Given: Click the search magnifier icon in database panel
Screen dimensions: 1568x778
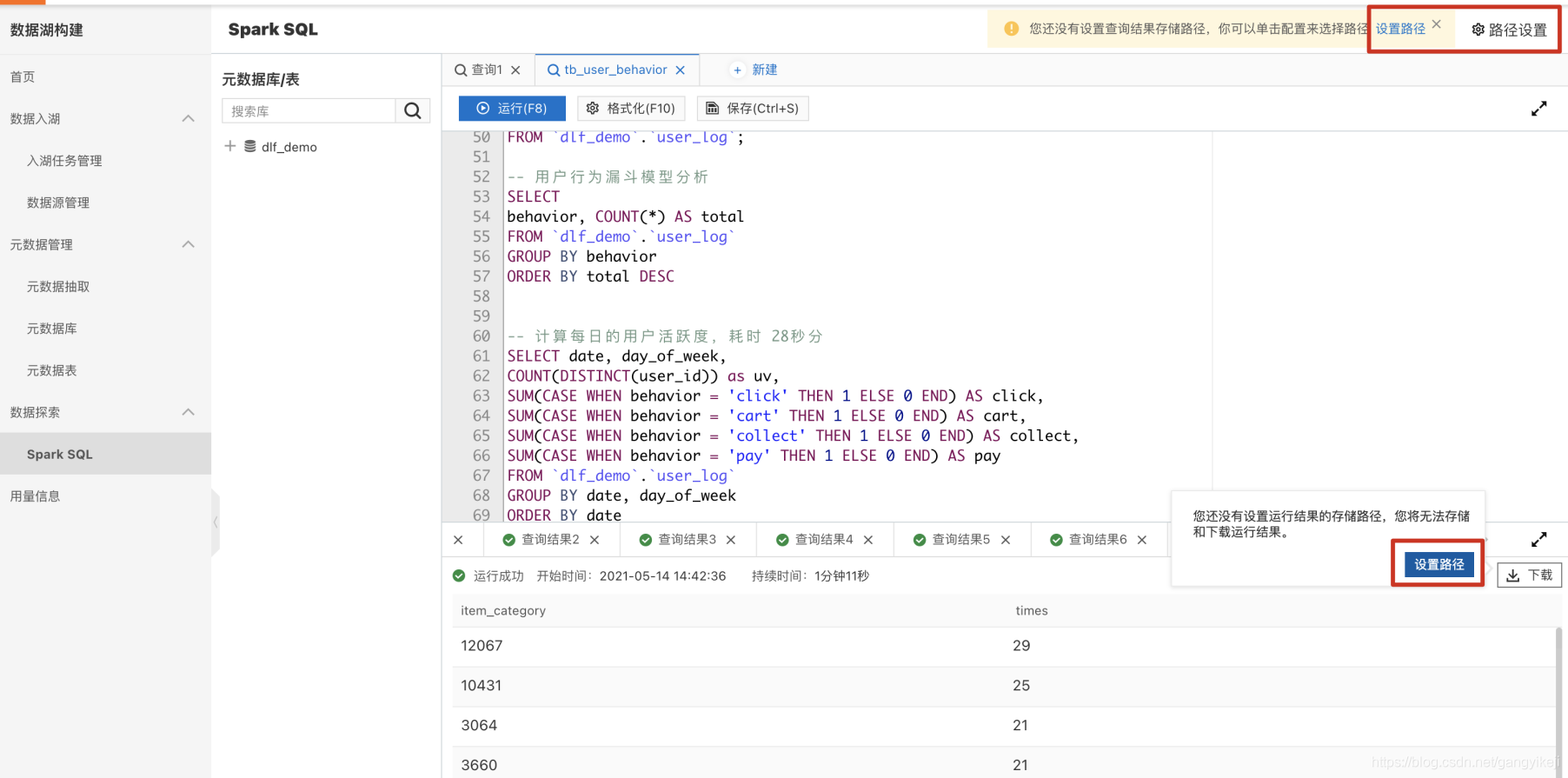Looking at the screenshot, I should (413, 110).
